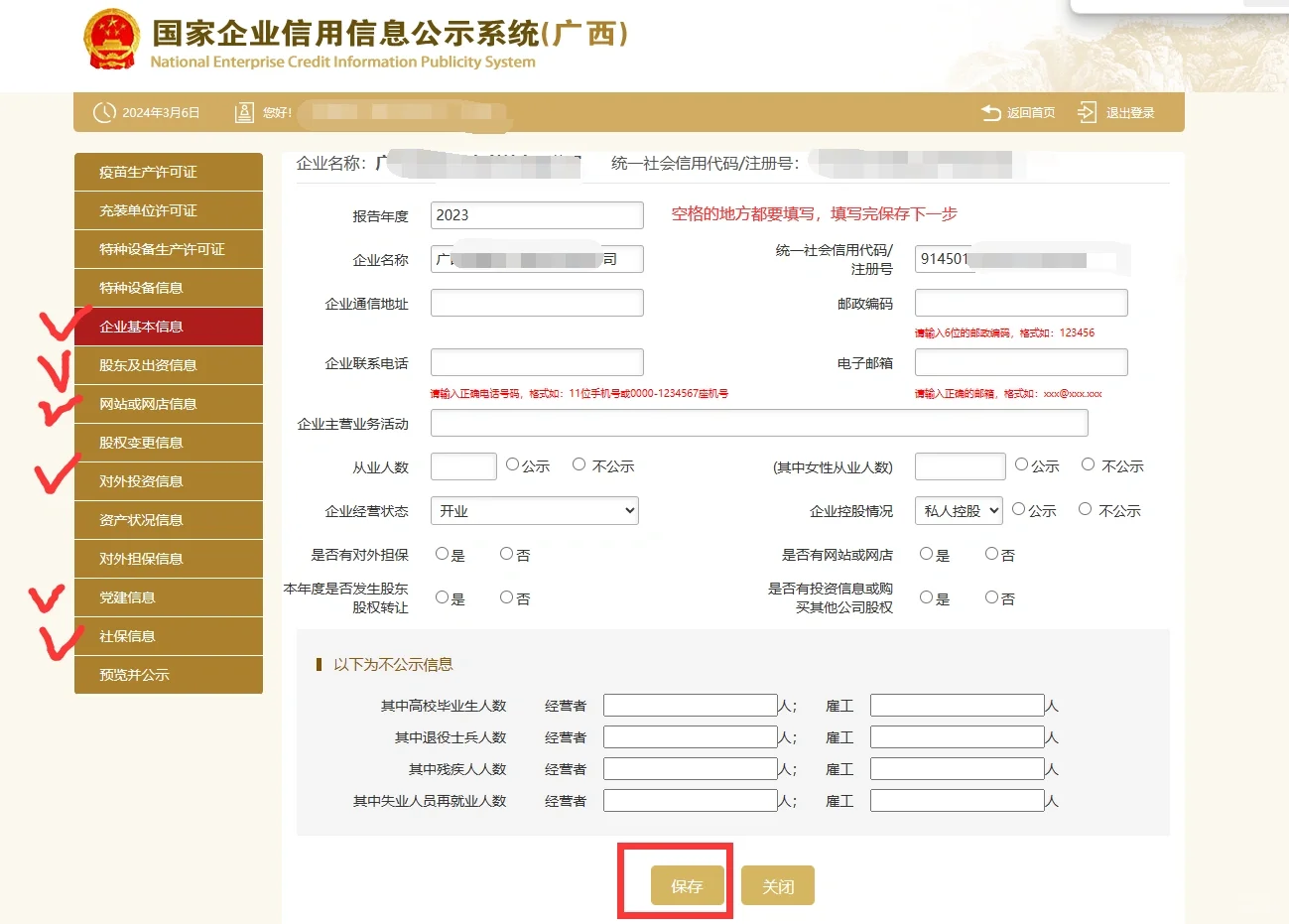
Task: Select 公示 for 从业人数
Action: pyautogui.click(x=512, y=464)
